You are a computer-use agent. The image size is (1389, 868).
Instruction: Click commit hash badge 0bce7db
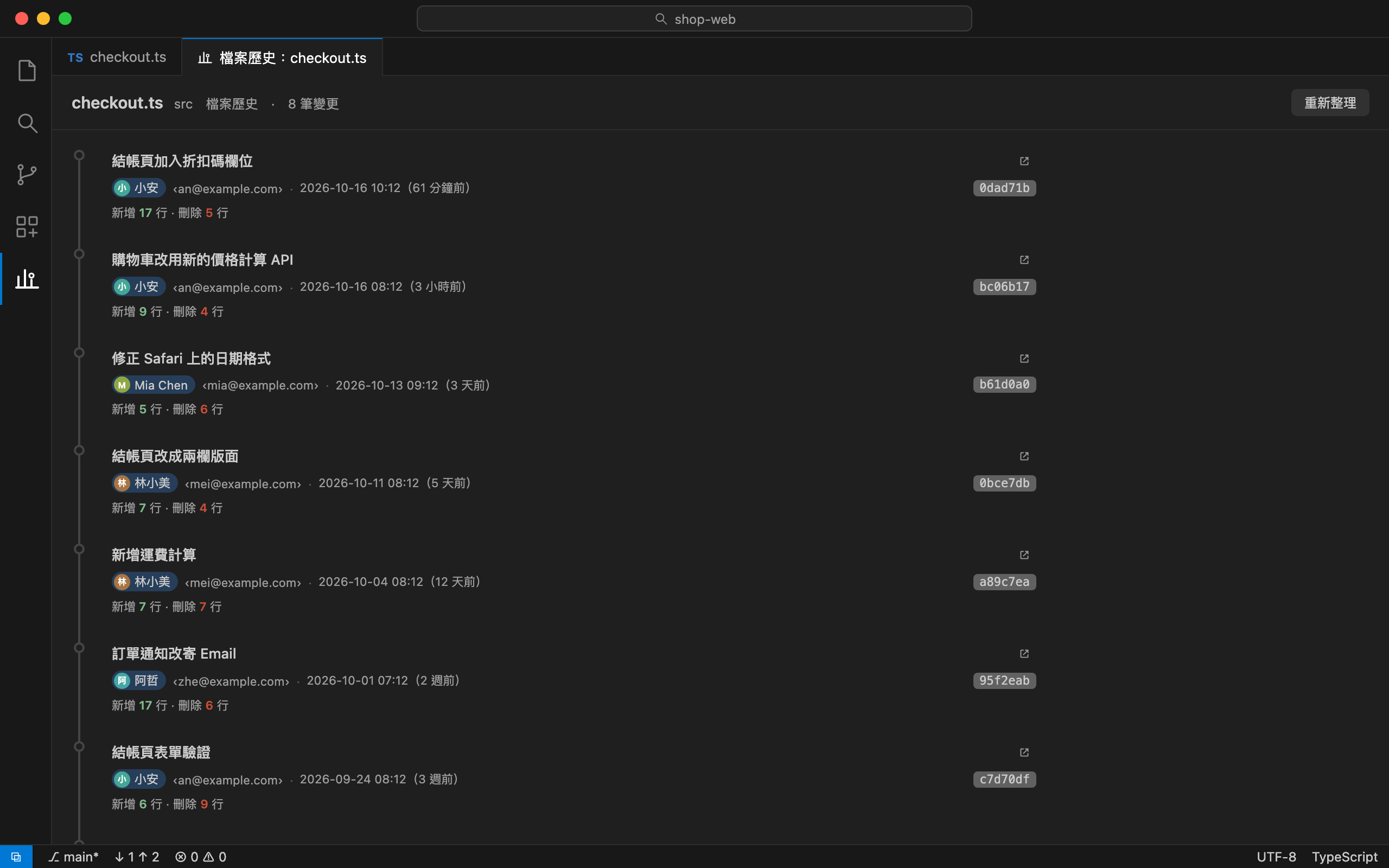tap(1004, 483)
